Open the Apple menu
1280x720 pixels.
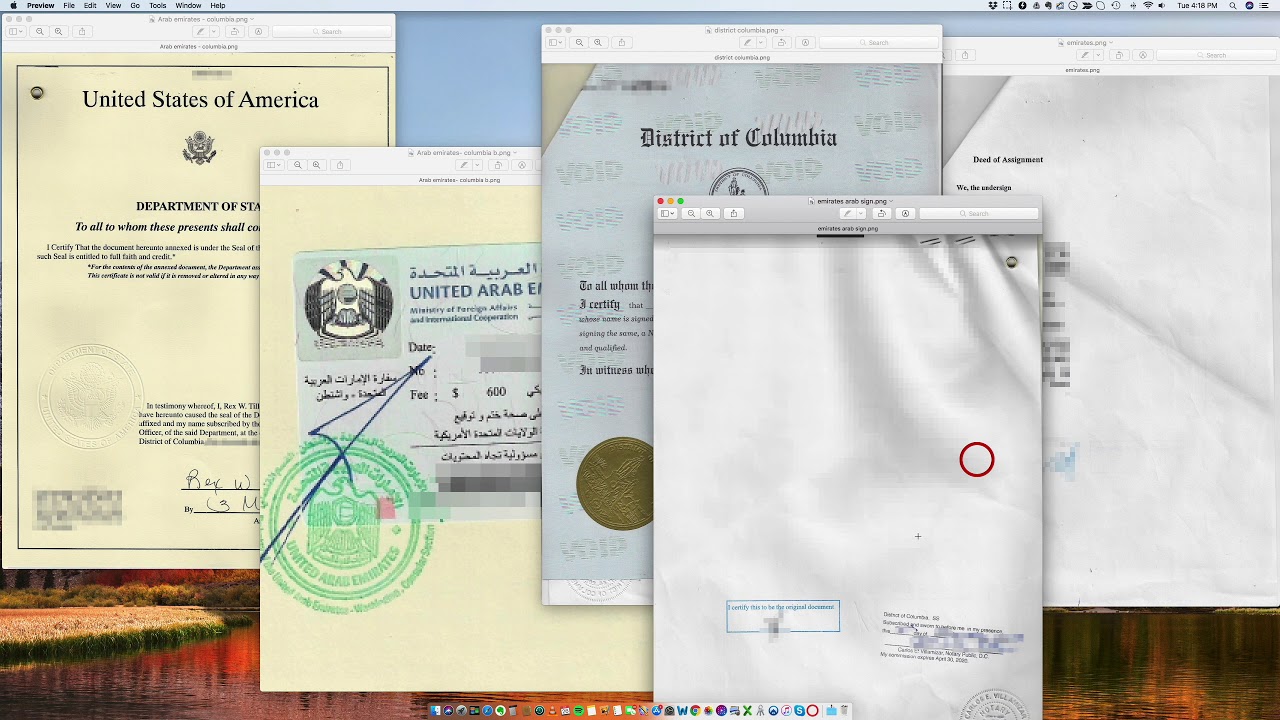(x=13, y=5)
